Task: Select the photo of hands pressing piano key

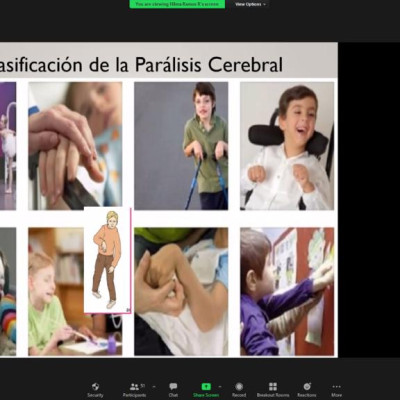Action: coord(75,146)
